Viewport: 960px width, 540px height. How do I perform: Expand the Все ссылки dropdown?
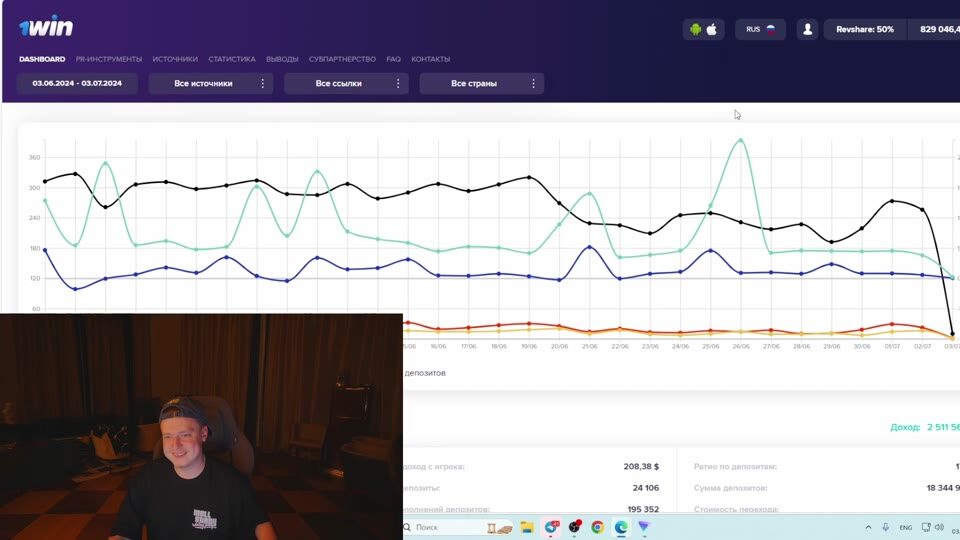coord(346,84)
